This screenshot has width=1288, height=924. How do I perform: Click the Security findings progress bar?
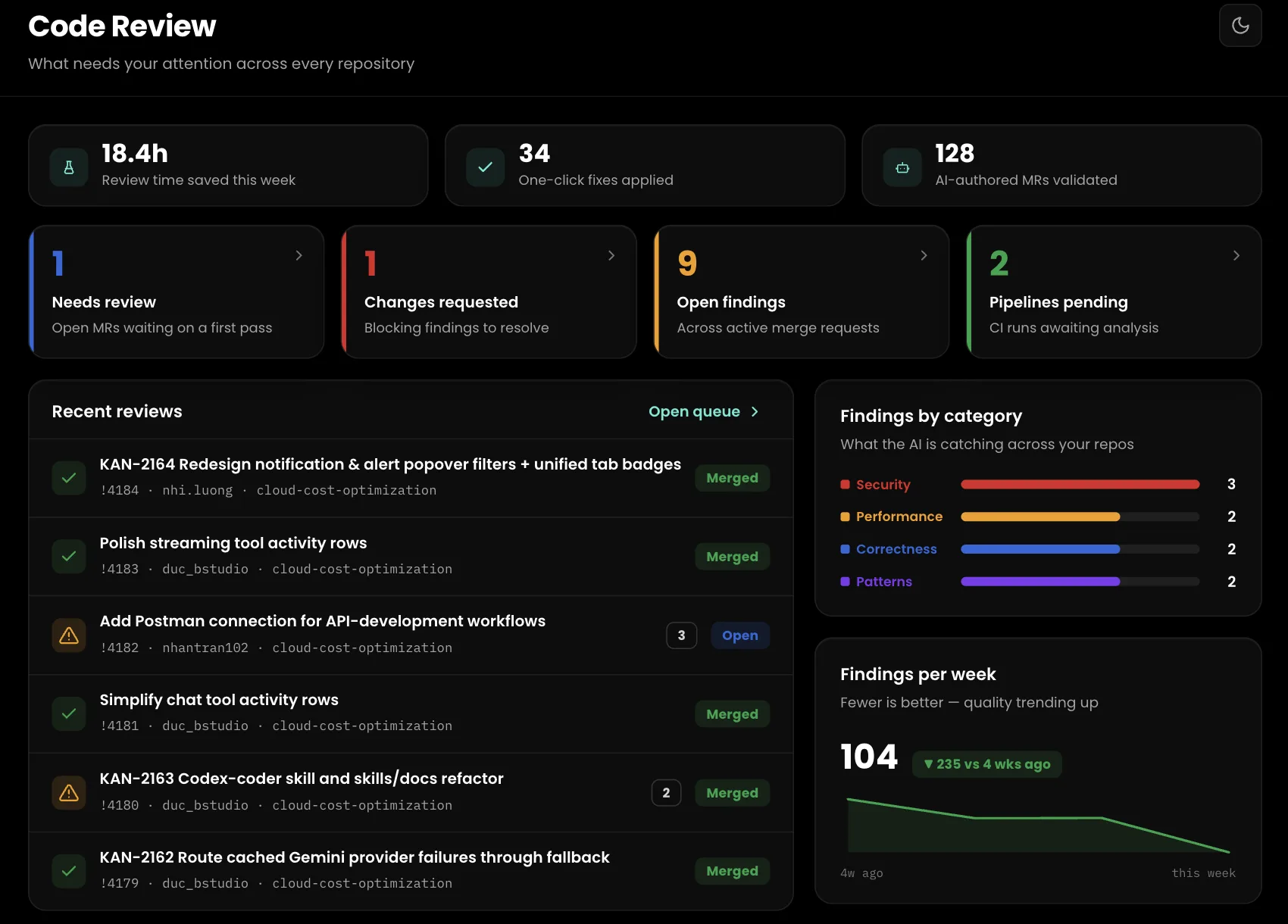coord(1080,485)
